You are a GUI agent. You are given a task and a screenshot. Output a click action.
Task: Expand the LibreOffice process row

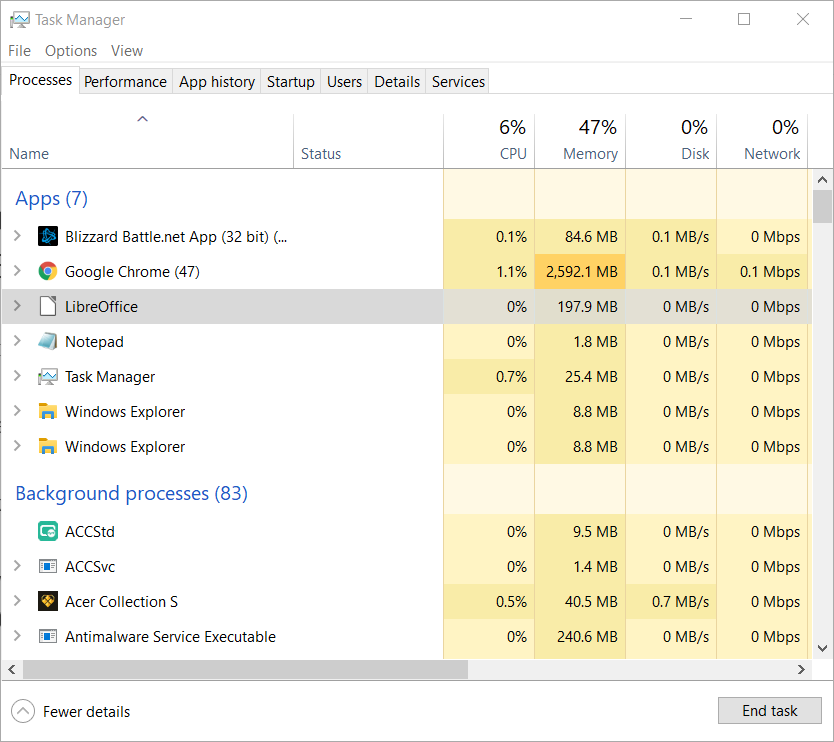click(x=17, y=306)
